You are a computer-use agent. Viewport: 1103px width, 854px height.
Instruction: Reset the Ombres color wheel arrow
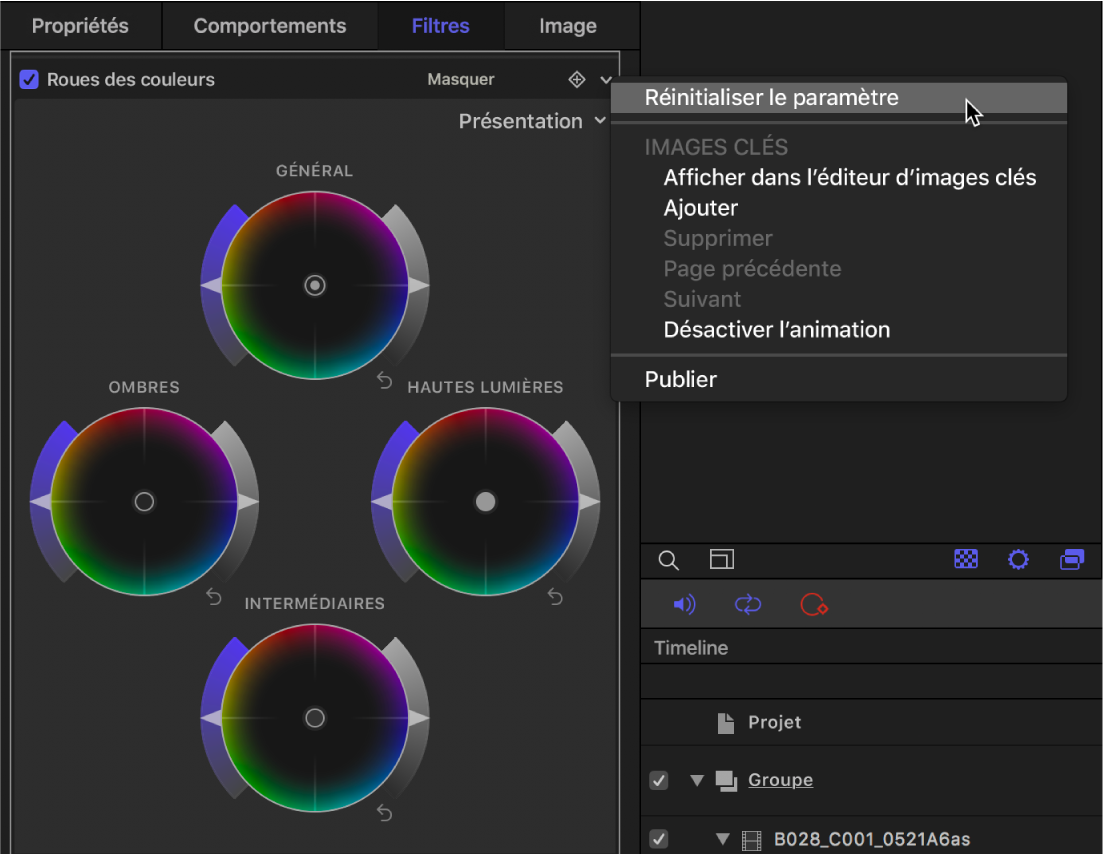tap(212, 597)
